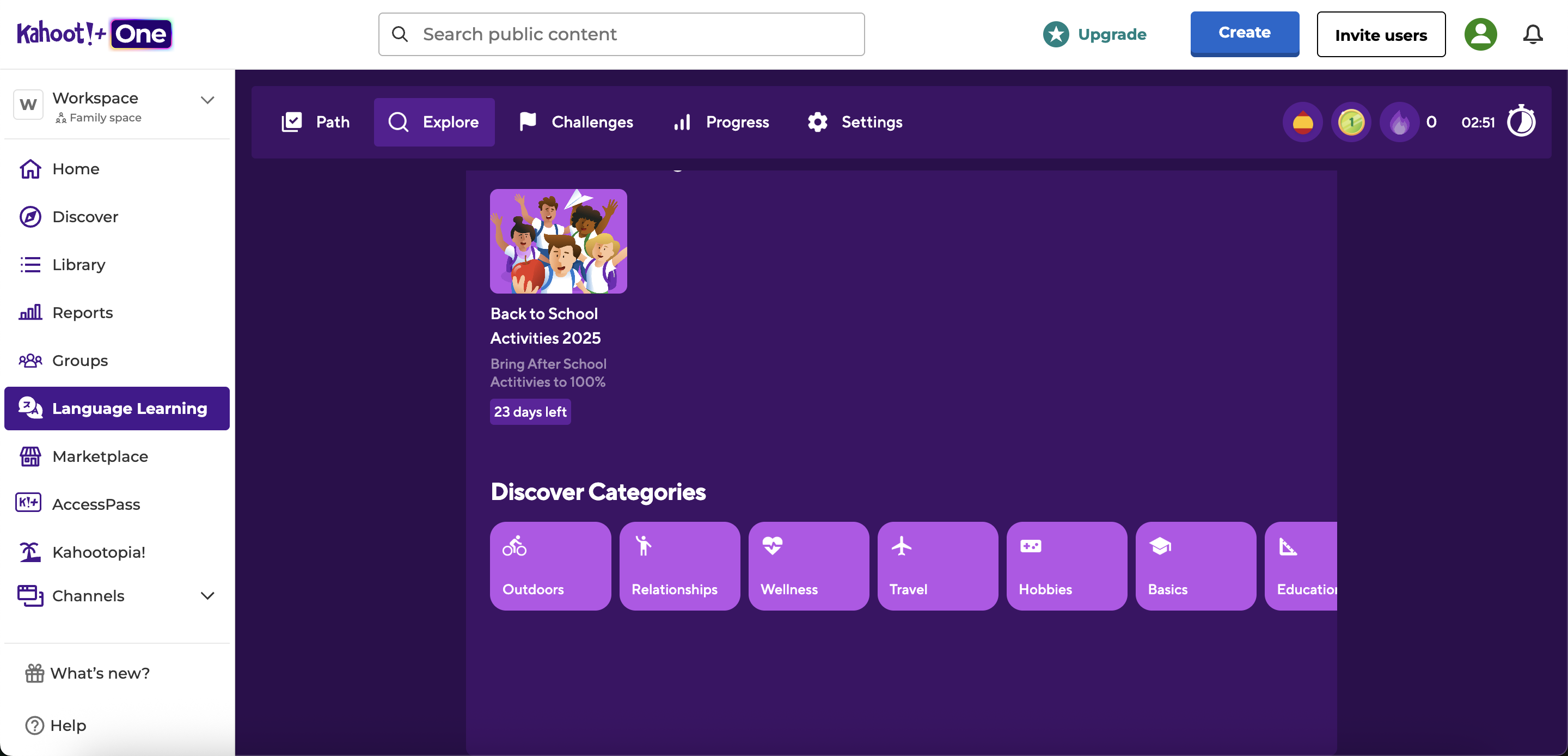Click the 02:51 timer text
This screenshot has width=1568, height=756.
[x=1478, y=123]
